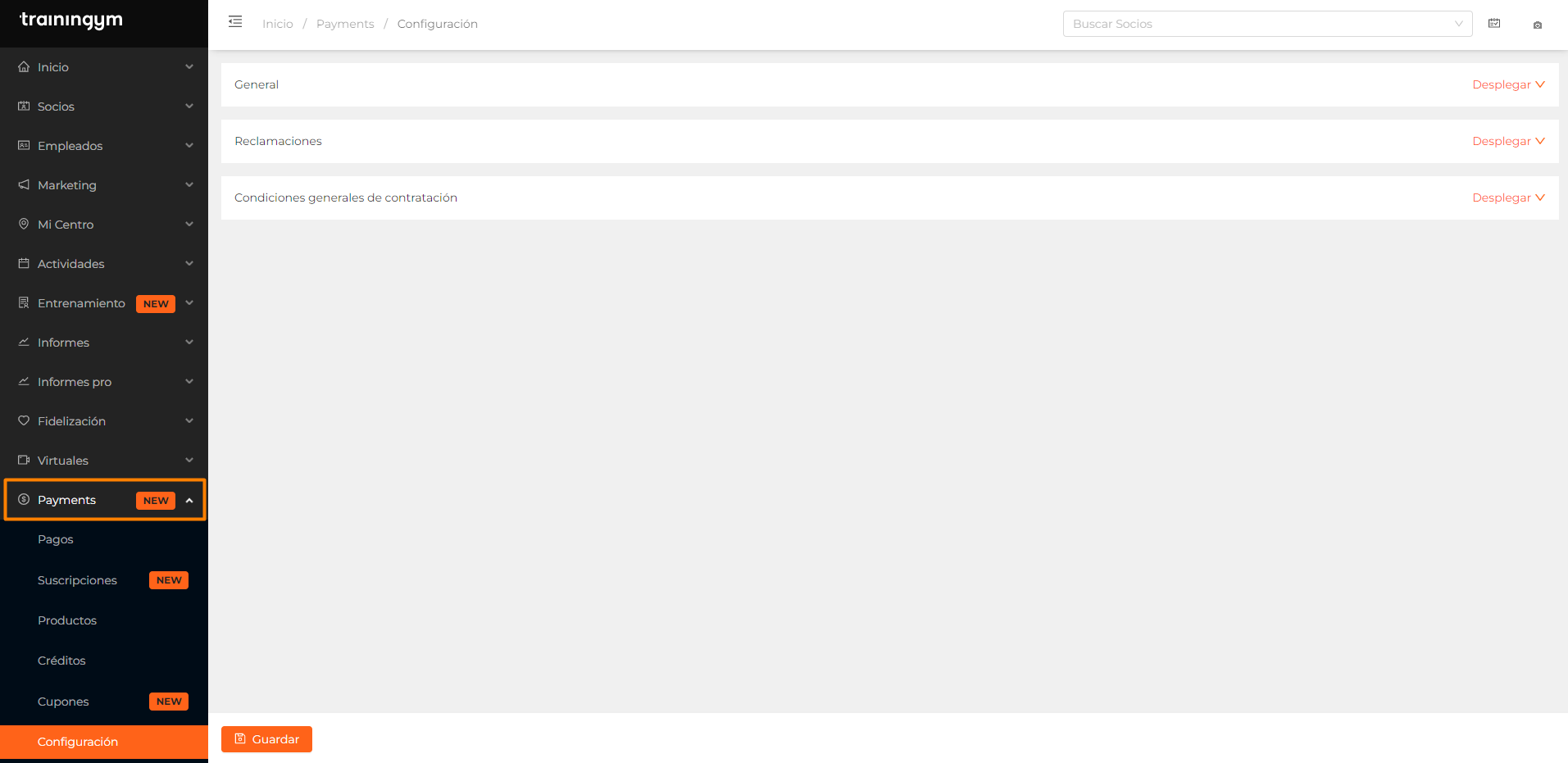Expand the Empleados menu chevron

[x=189, y=145]
